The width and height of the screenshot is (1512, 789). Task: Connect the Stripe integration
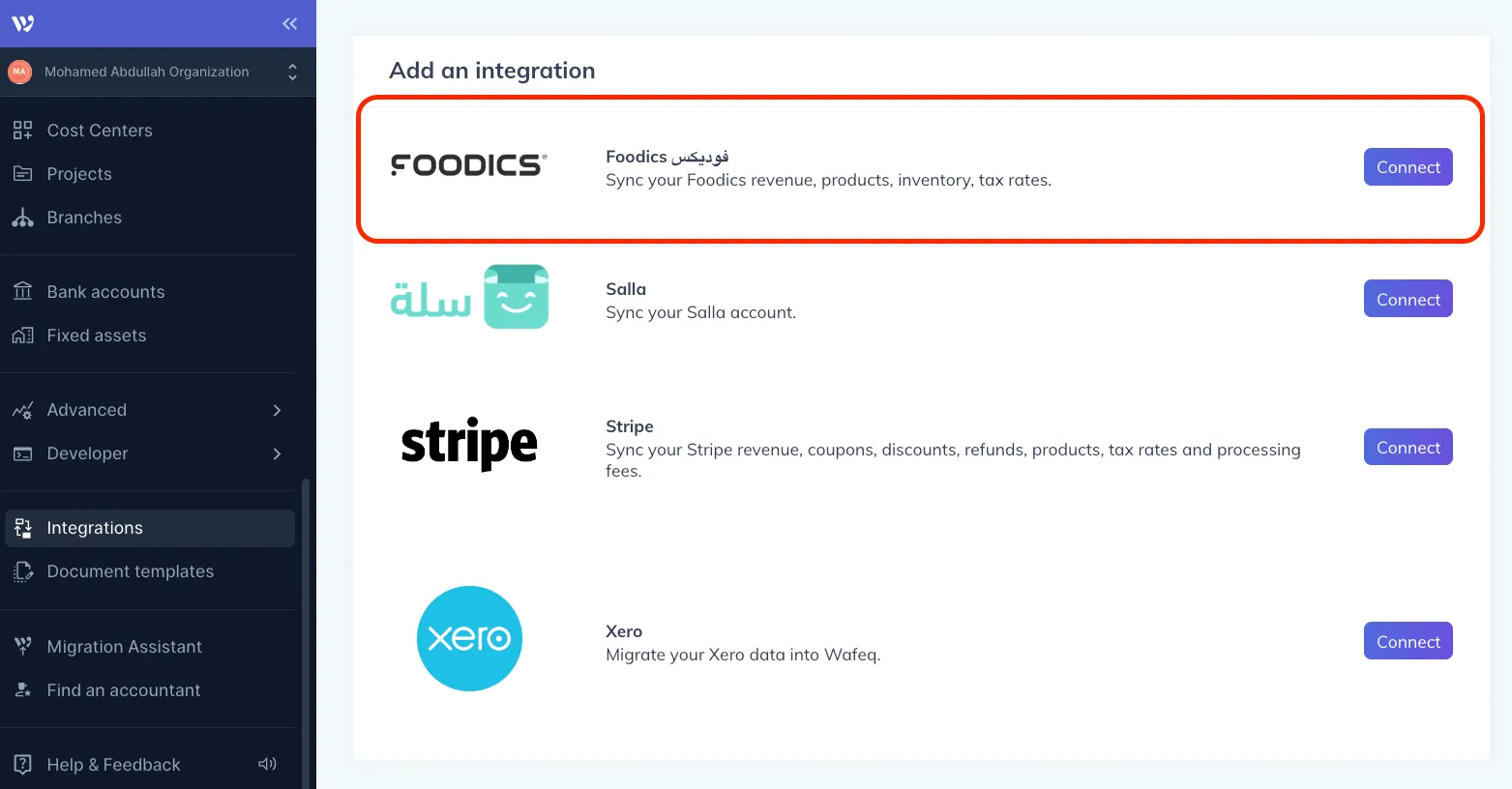click(1408, 447)
